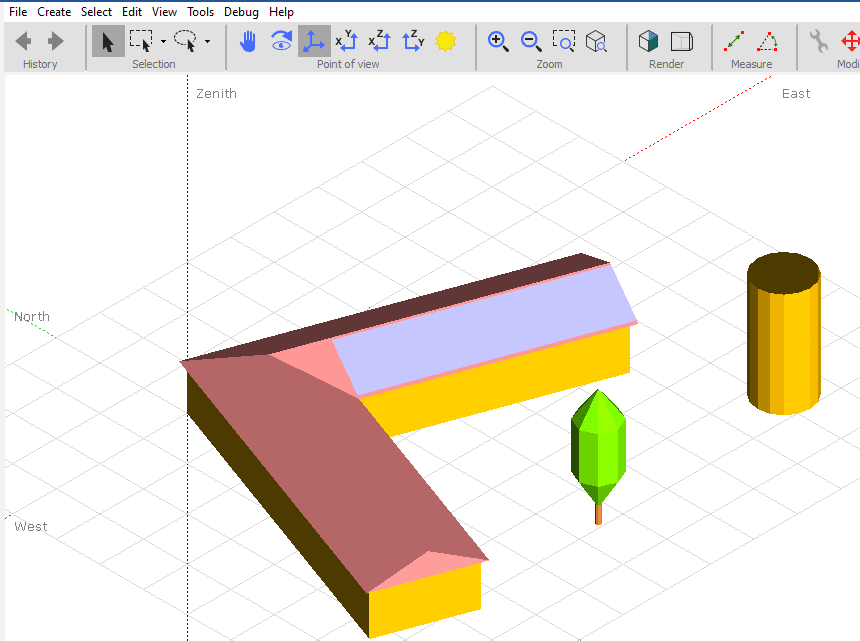Screen dimensions: 860x641
Task: Click the zoom out magnifier
Action: (x=531, y=41)
